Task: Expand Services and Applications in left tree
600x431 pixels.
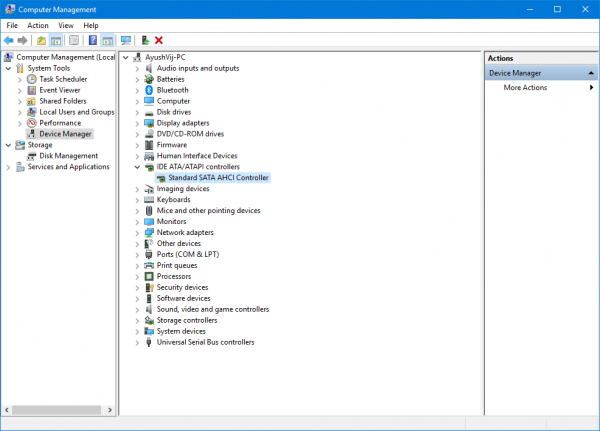Action: point(10,167)
